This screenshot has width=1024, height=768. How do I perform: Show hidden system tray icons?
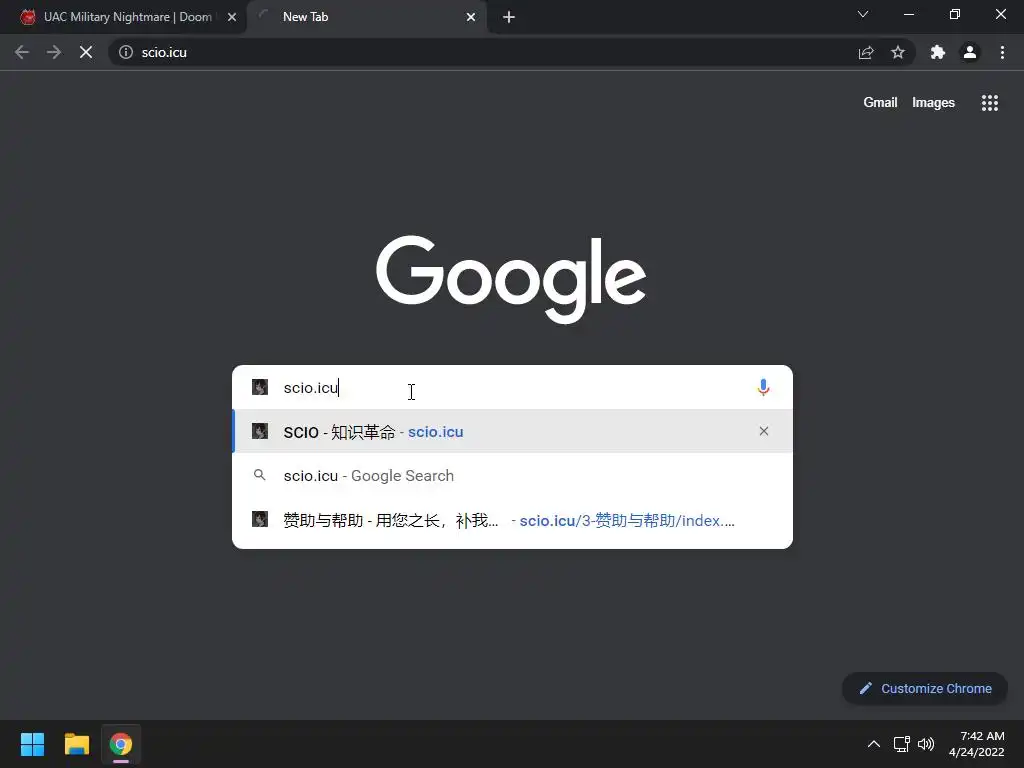(873, 744)
